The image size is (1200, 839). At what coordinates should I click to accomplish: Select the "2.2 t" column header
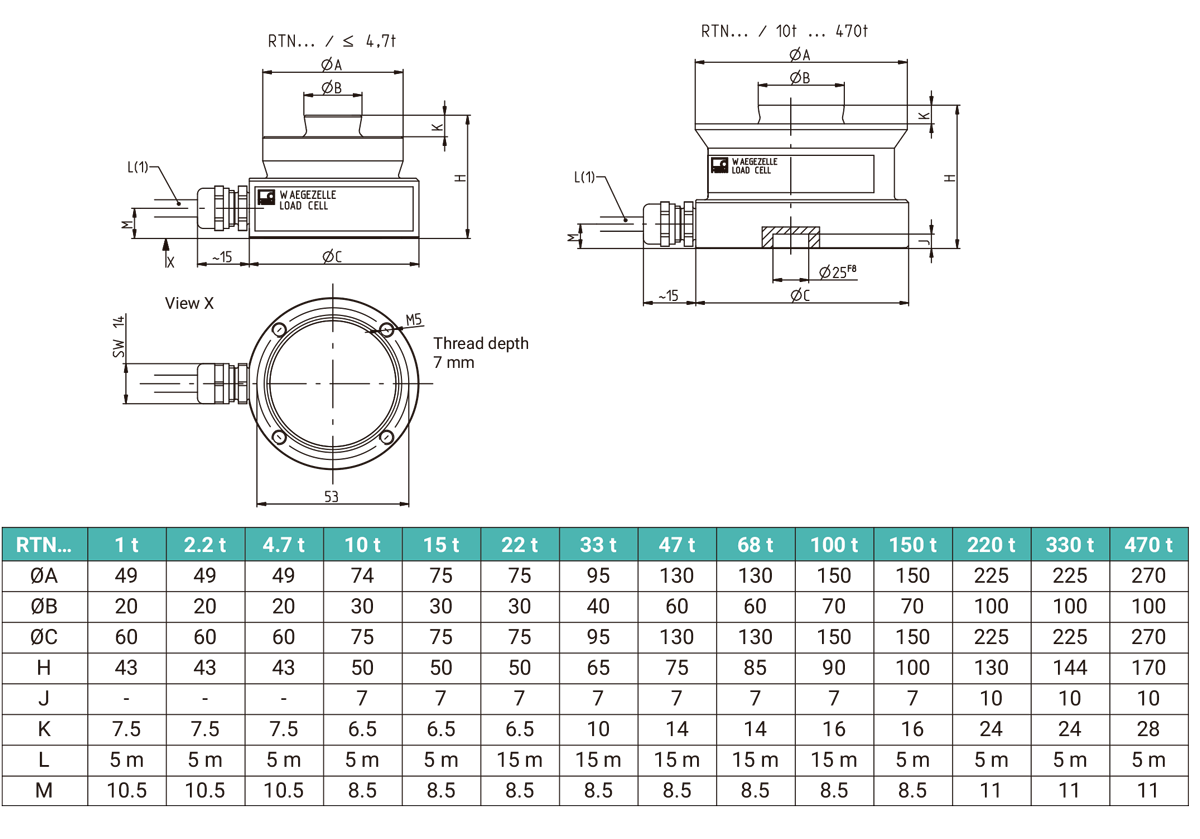point(206,545)
